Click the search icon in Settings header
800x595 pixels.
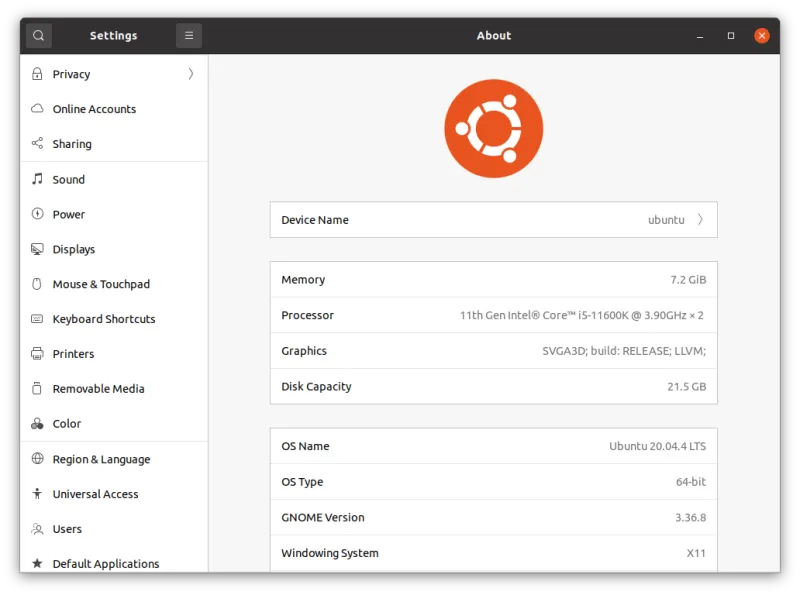point(38,36)
